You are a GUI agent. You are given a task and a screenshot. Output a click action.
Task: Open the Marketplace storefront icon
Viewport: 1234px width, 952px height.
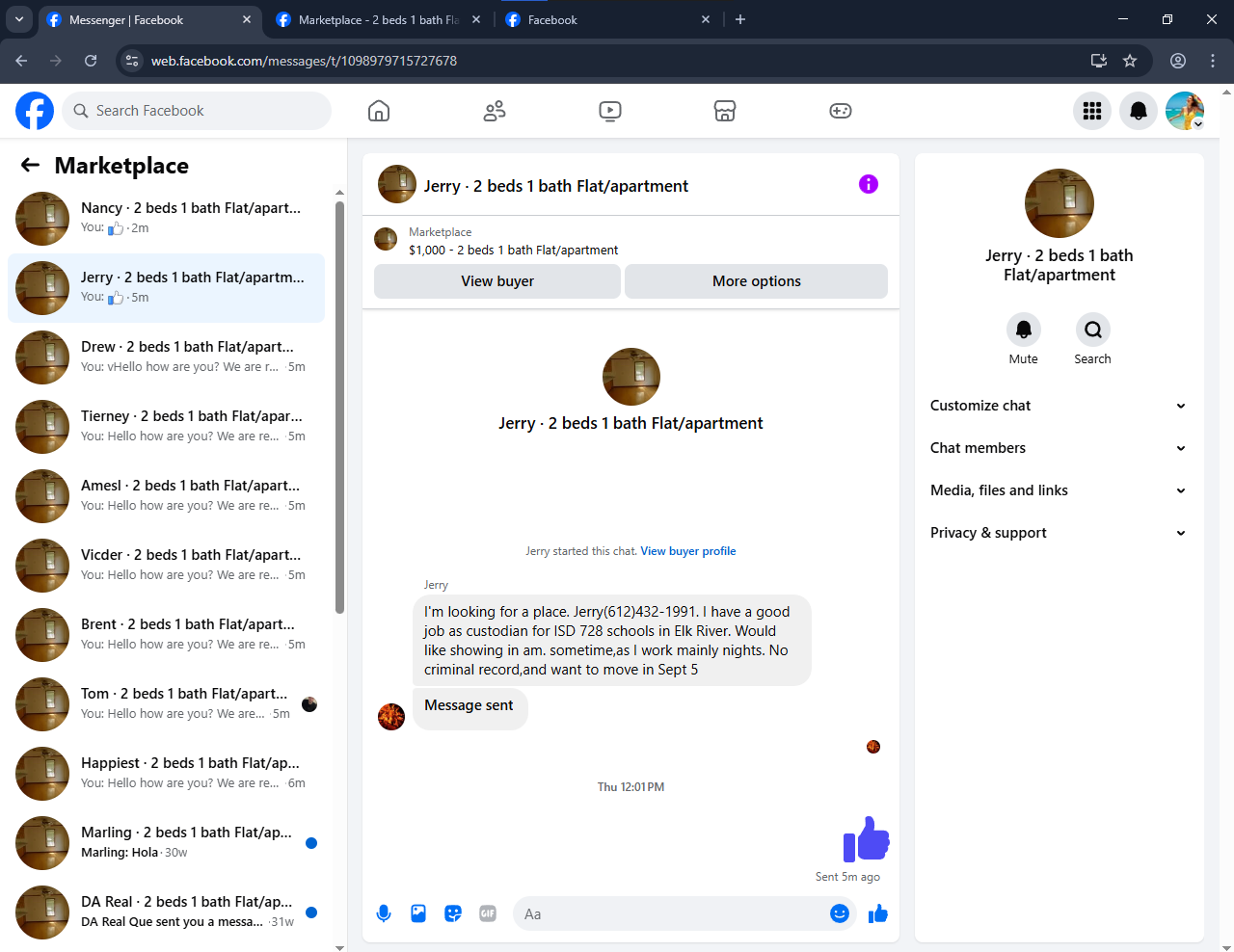[x=725, y=111]
